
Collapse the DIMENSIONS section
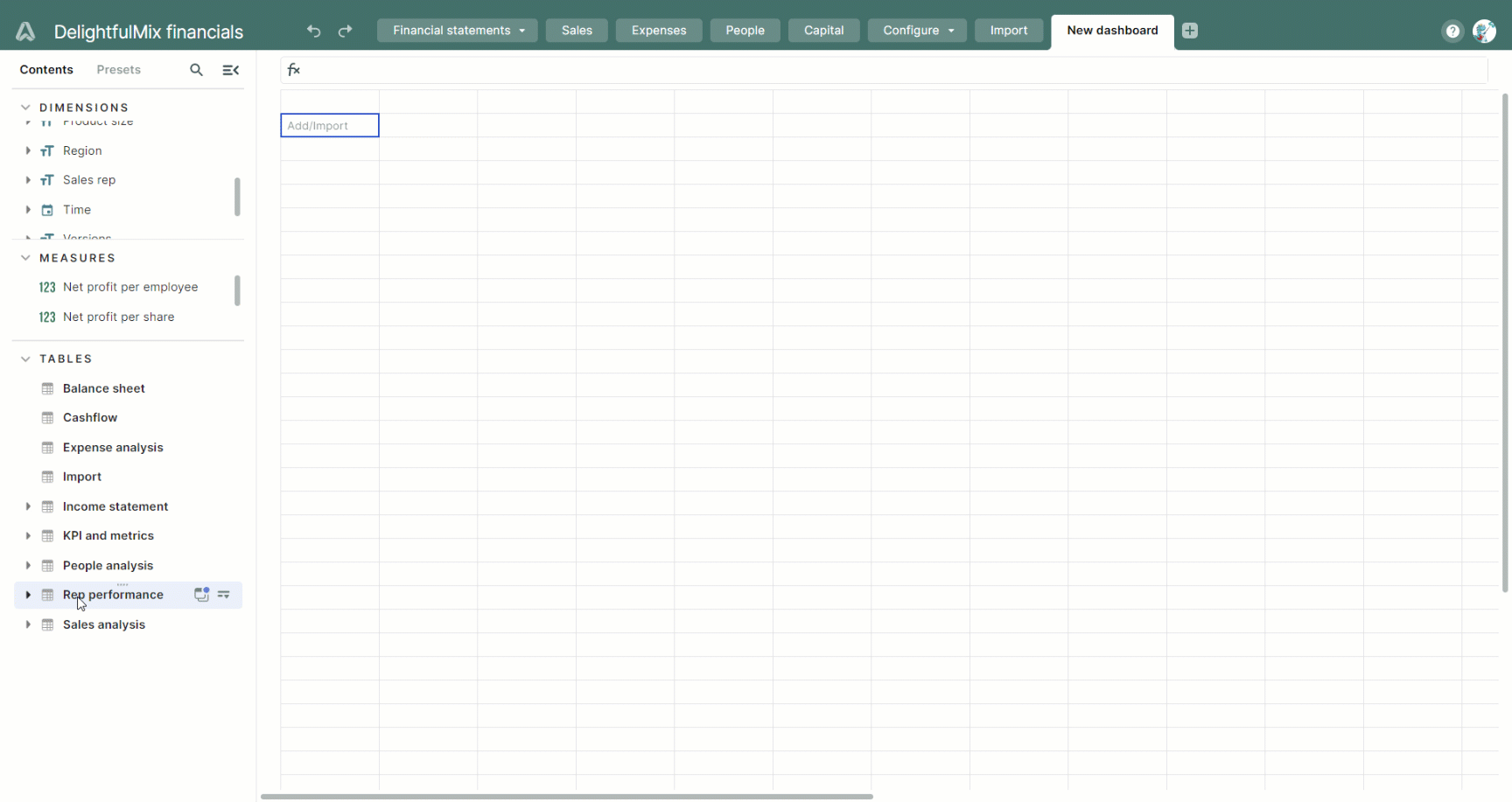(x=25, y=108)
